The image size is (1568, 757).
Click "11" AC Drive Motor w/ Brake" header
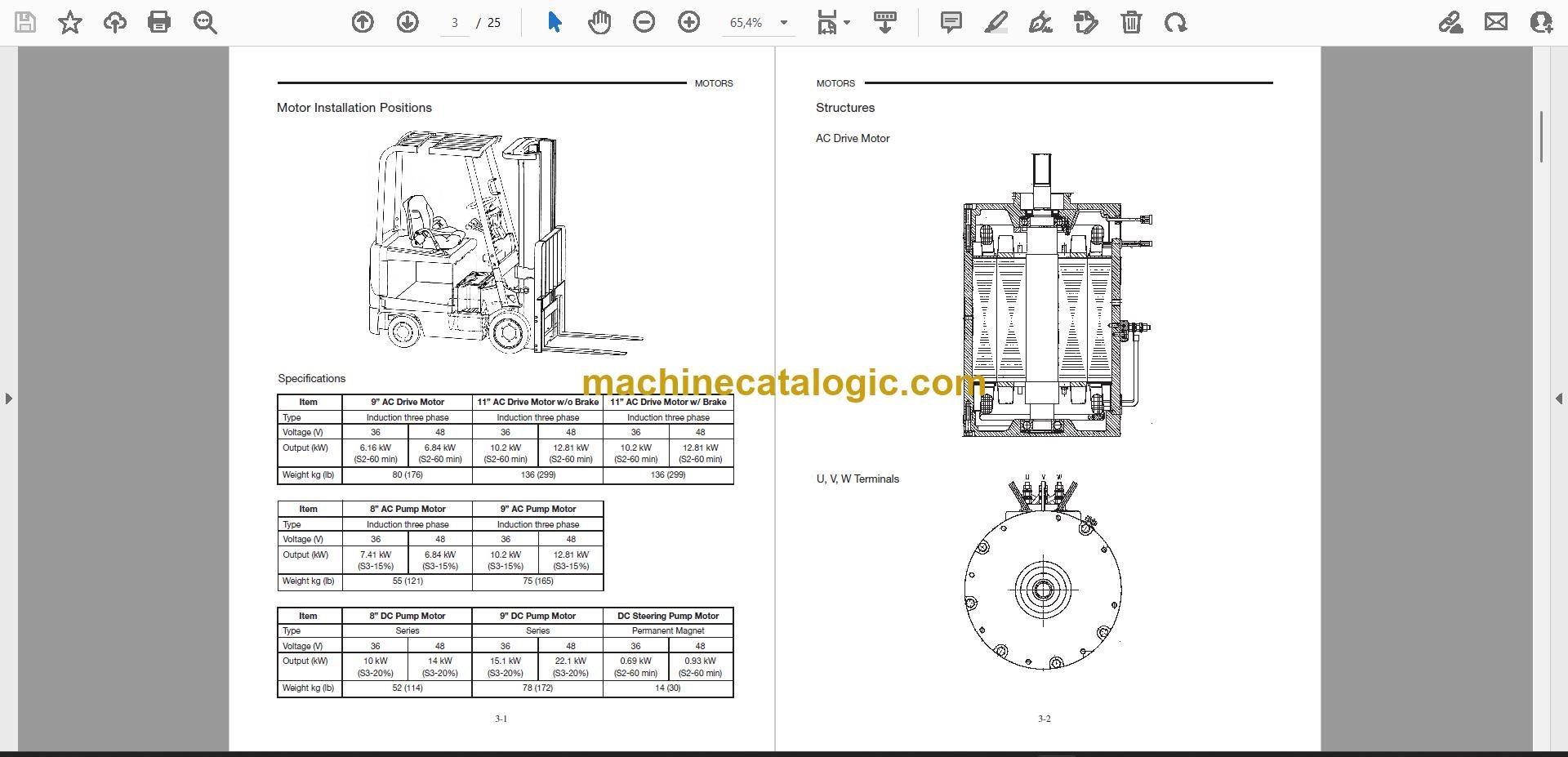coord(668,402)
